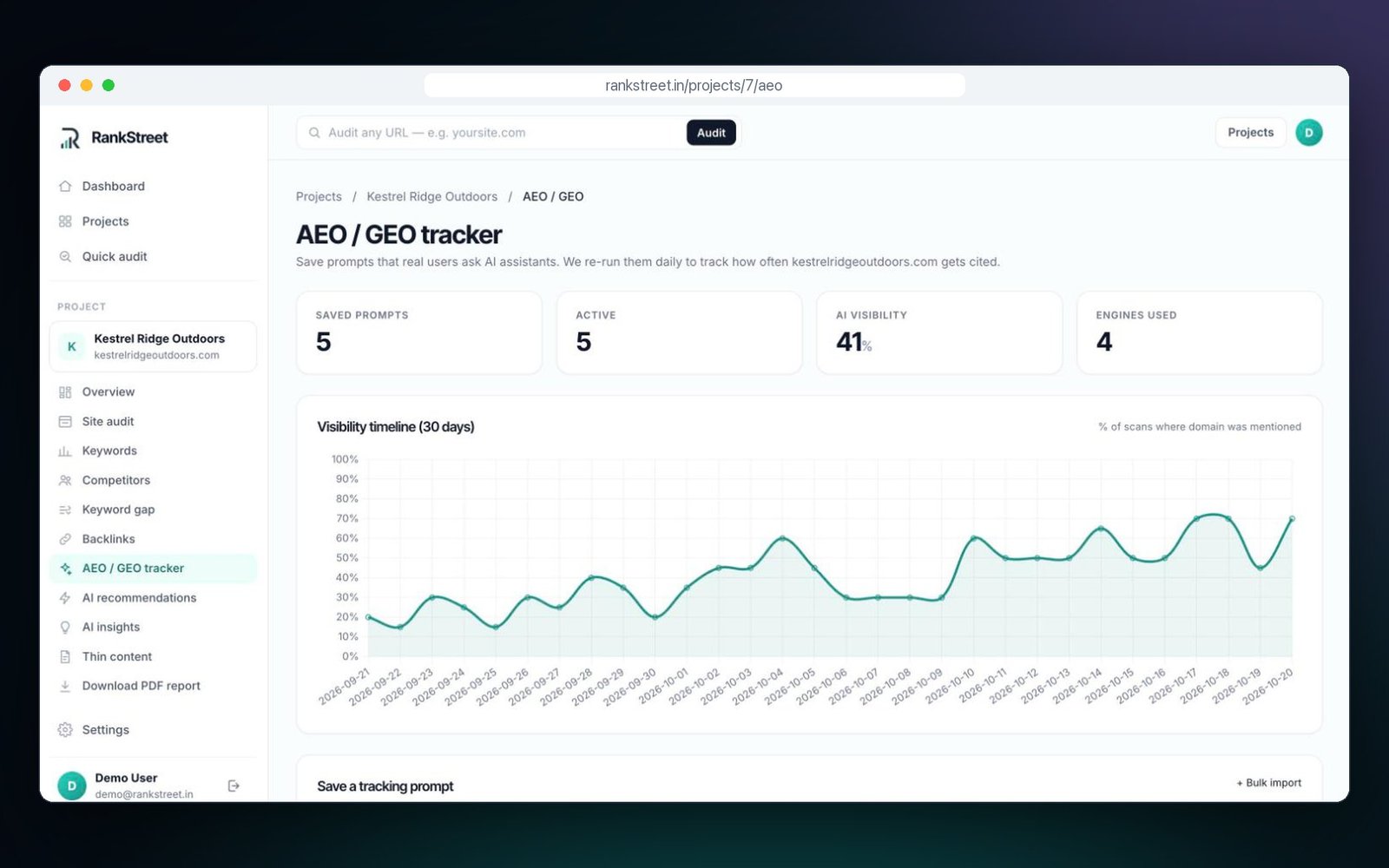The height and width of the screenshot is (868, 1389).
Task: Click the Dashboard home icon
Action: click(x=65, y=186)
